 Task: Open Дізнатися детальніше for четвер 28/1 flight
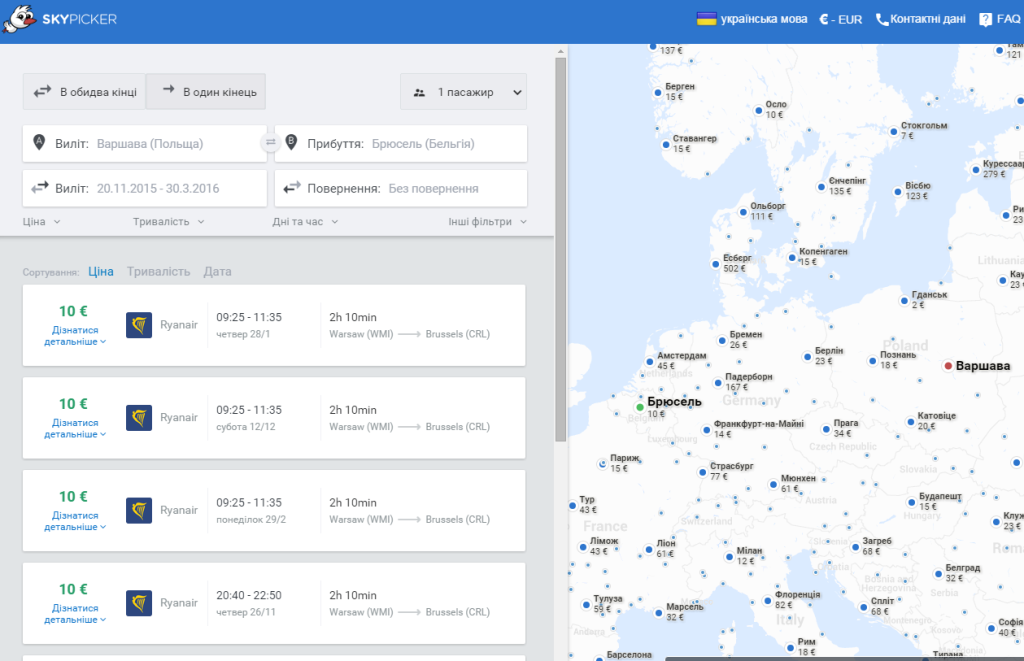[x=75, y=336]
